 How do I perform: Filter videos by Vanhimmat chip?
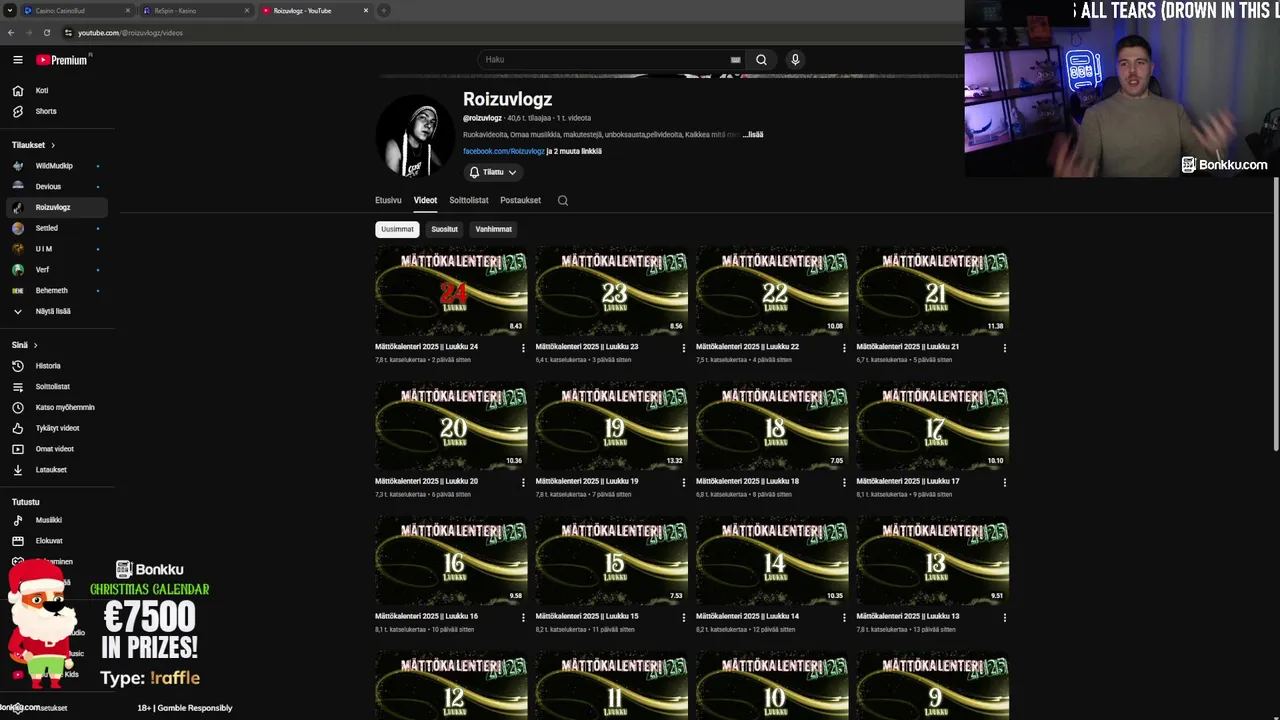[x=493, y=229]
